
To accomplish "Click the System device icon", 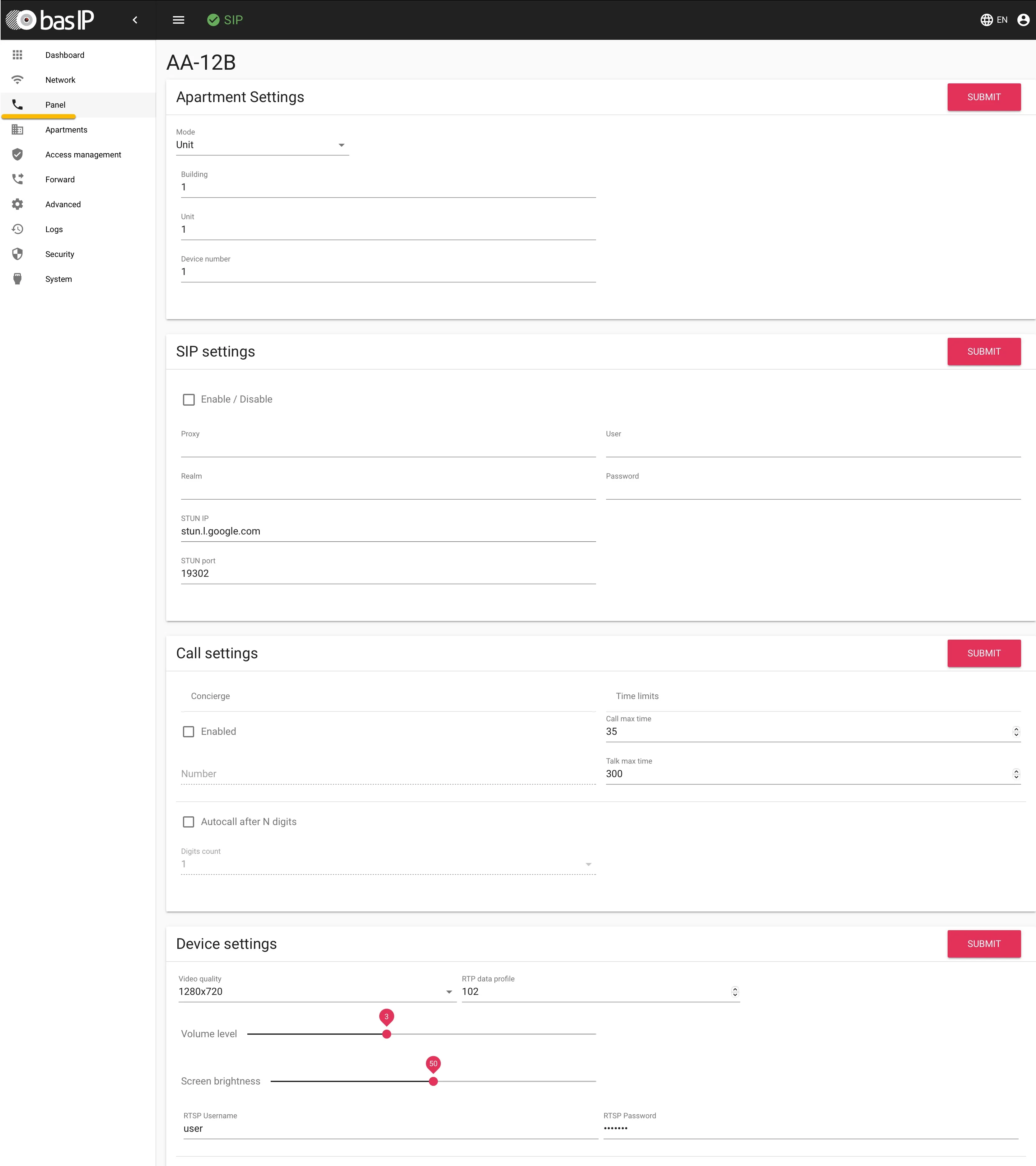I will coord(18,279).
